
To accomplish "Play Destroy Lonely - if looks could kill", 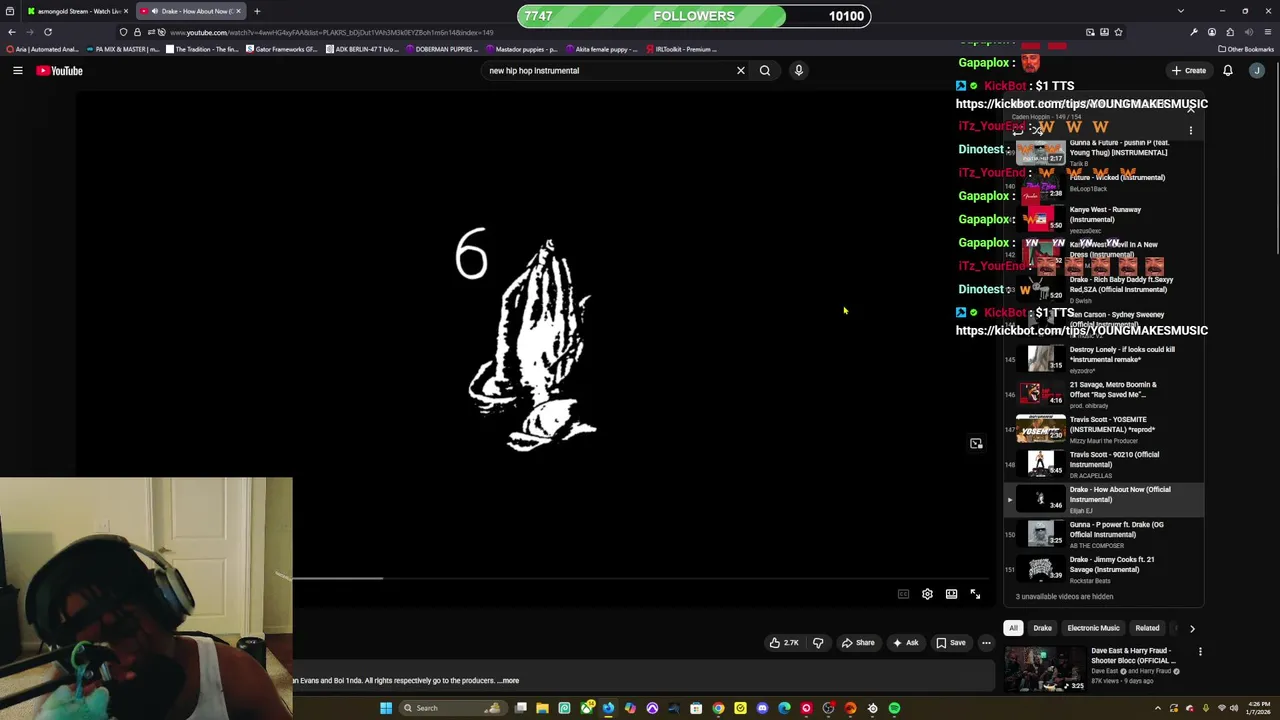I will pyautogui.click(x=1104, y=359).
